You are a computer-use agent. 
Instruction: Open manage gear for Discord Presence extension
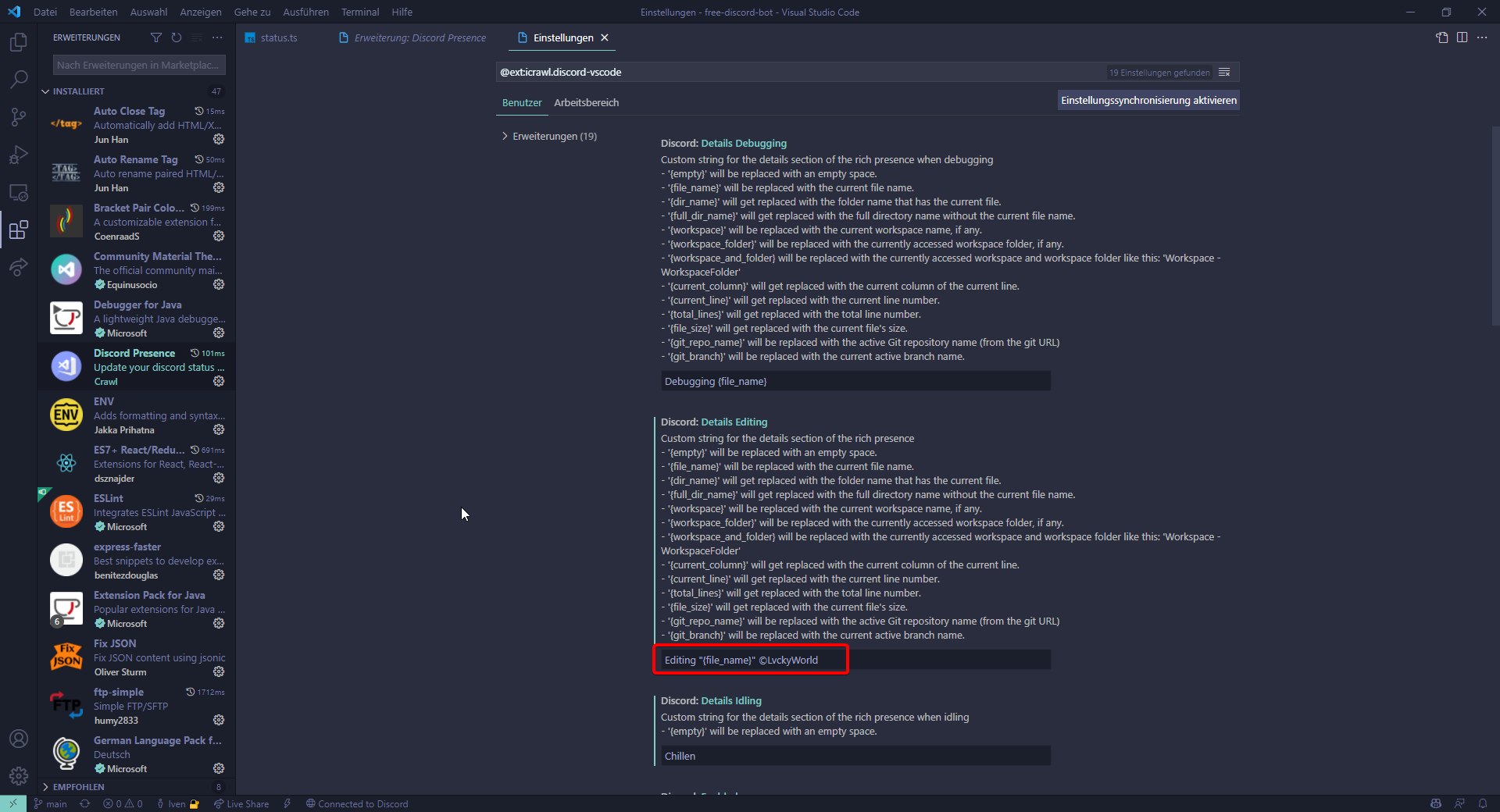[219, 381]
